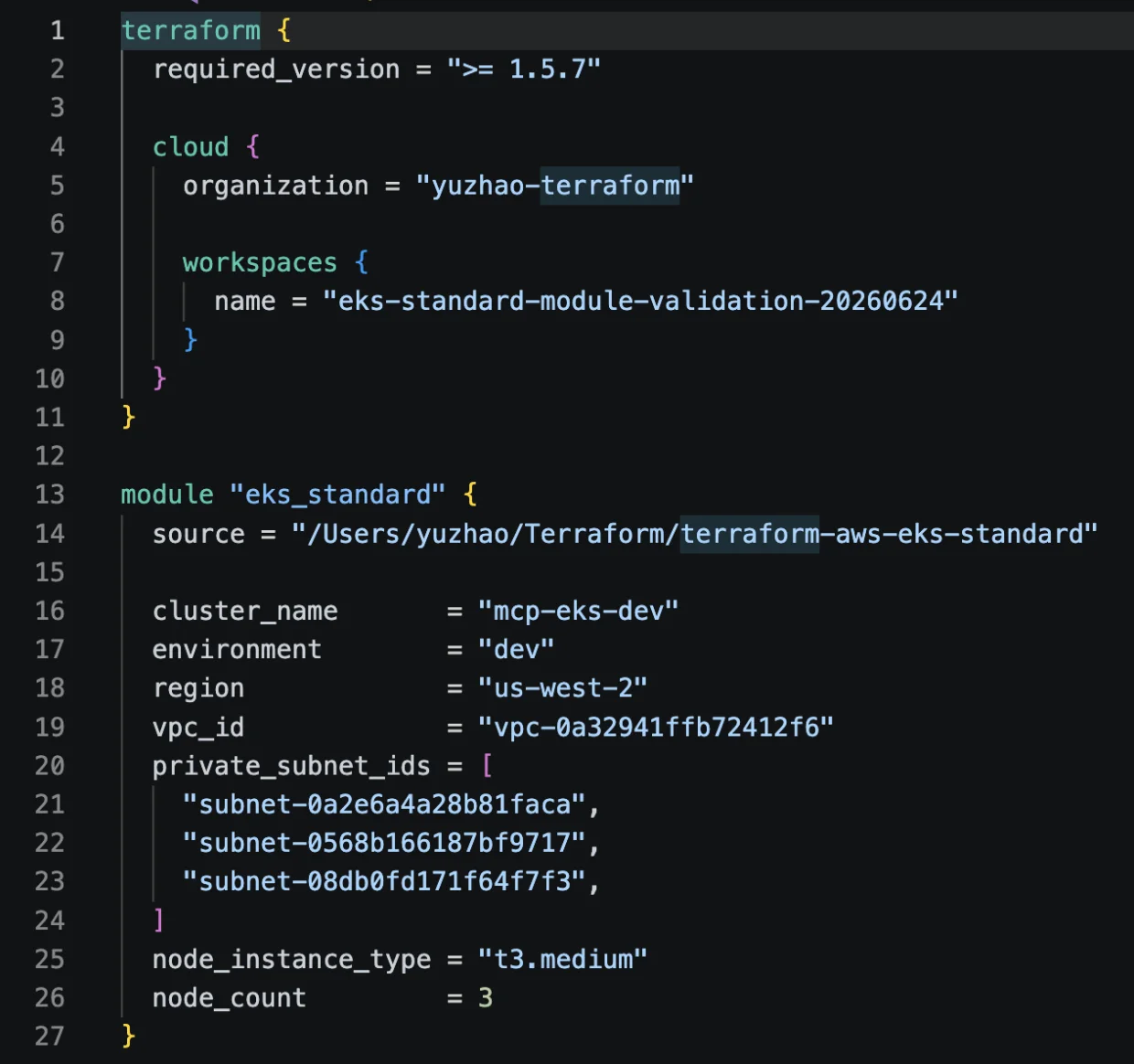Viewport: 1134px width, 1064px height.
Task: Click the "t3.medium" instance type value
Action: pyautogui.click(x=562, y=960)
